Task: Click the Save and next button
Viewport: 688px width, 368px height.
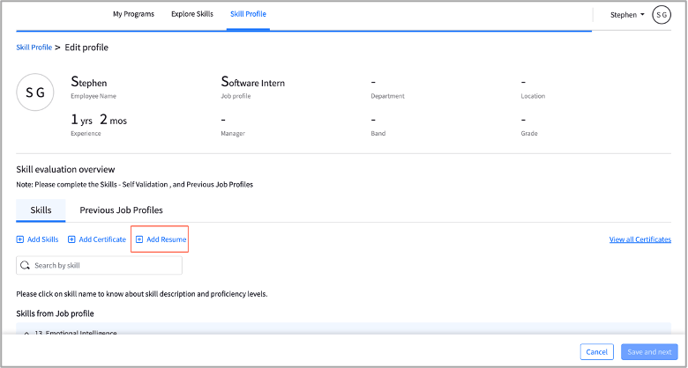Action: pos(649,352)
